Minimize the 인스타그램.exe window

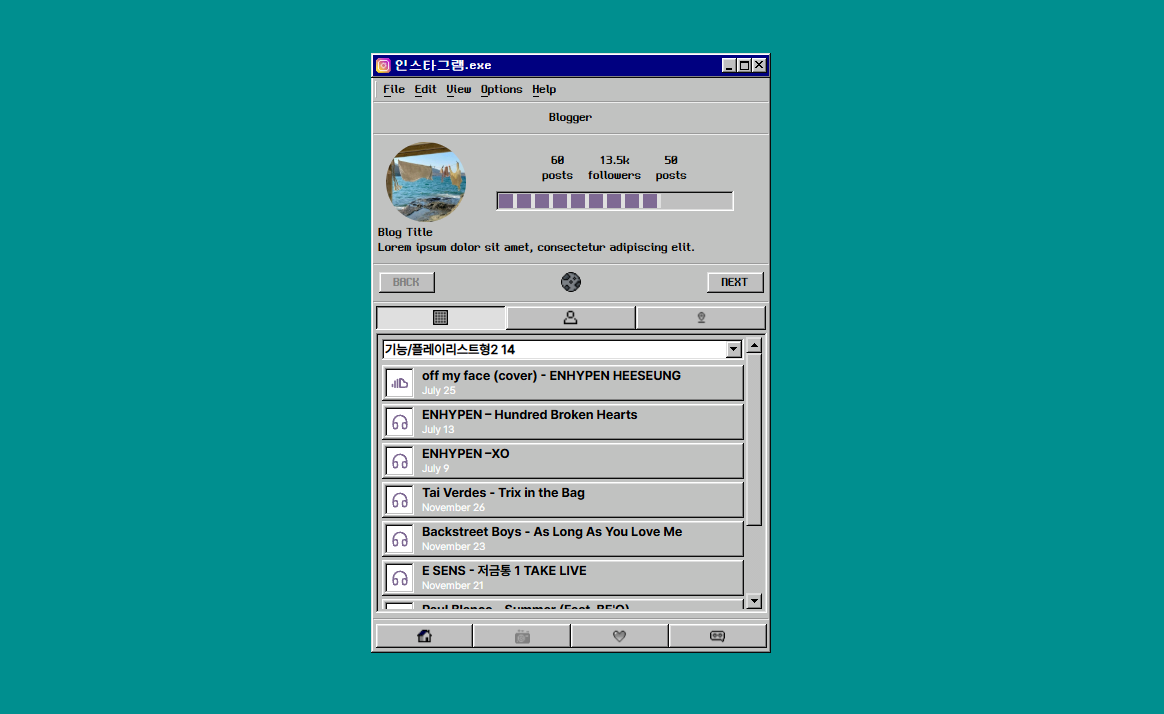click(x=729, y=65)
